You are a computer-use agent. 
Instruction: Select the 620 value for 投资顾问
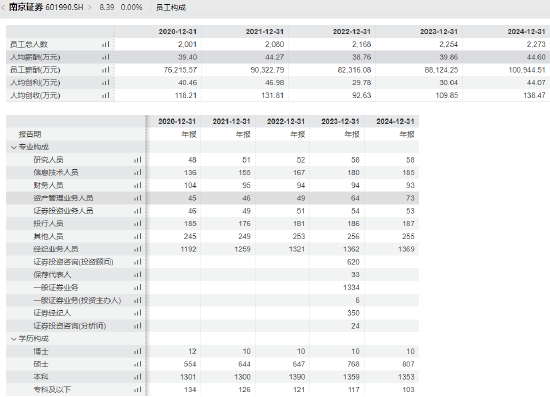[x=354, y=262]
